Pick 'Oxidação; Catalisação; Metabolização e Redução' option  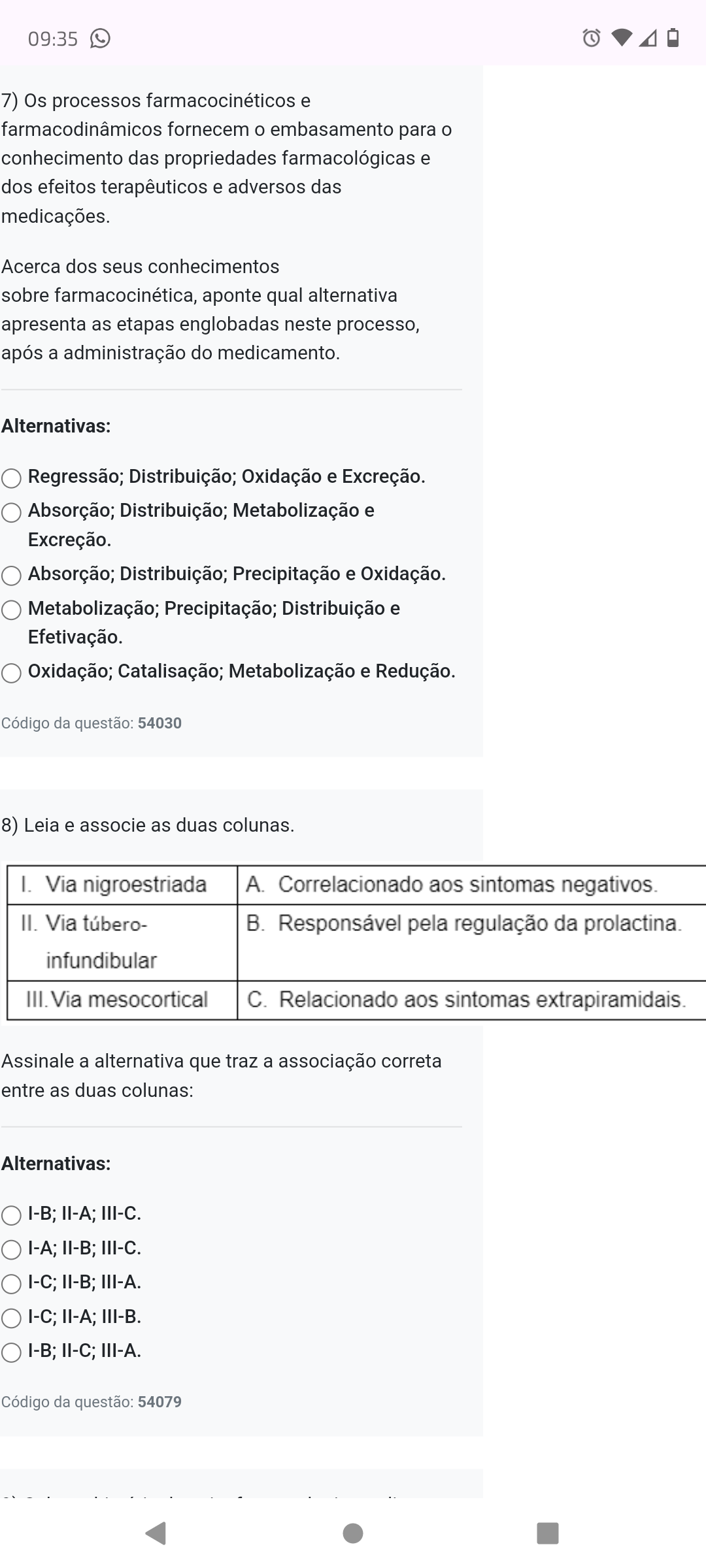11,673
